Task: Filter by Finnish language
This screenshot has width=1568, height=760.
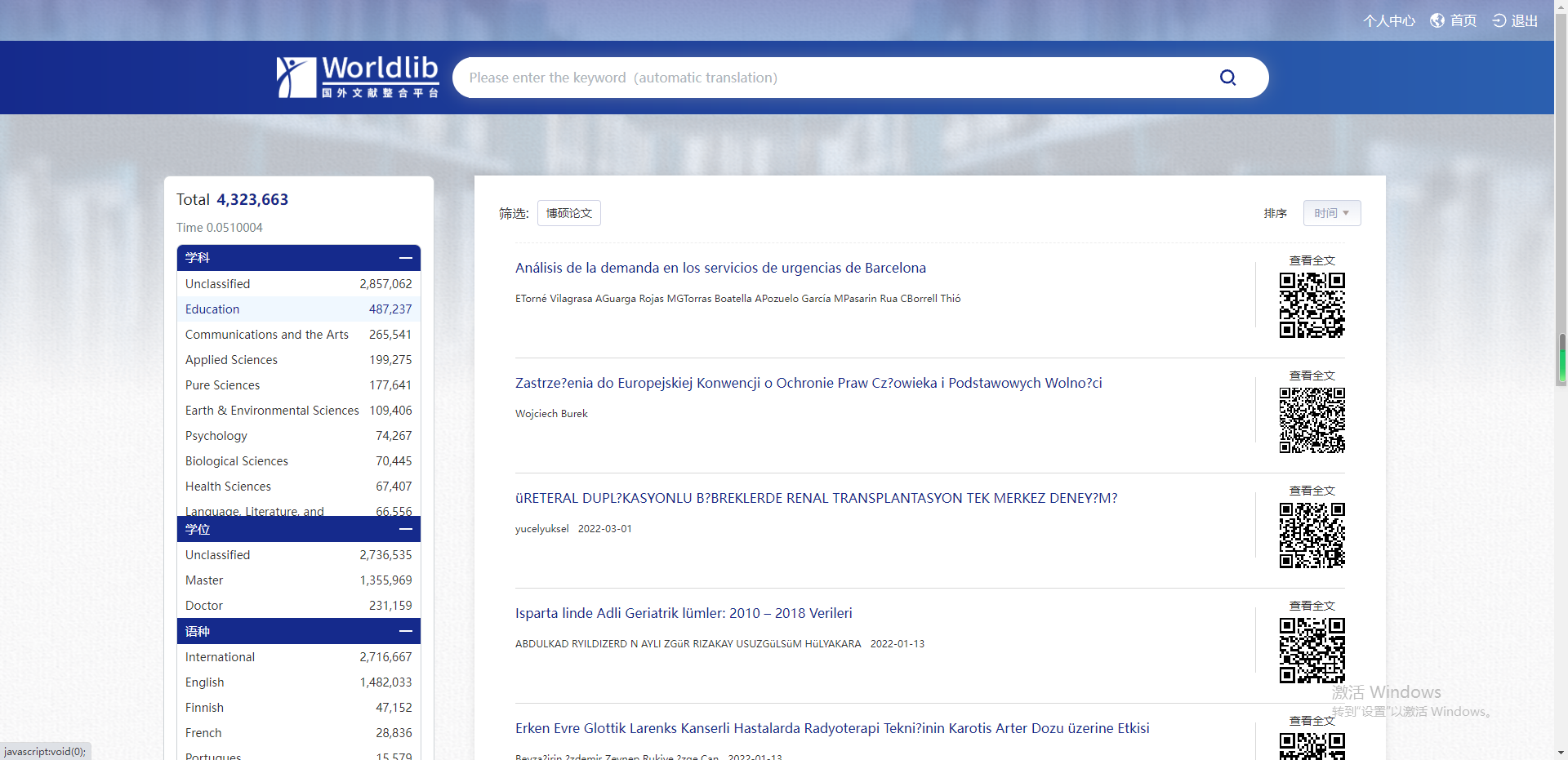Action: pos(299,707)
